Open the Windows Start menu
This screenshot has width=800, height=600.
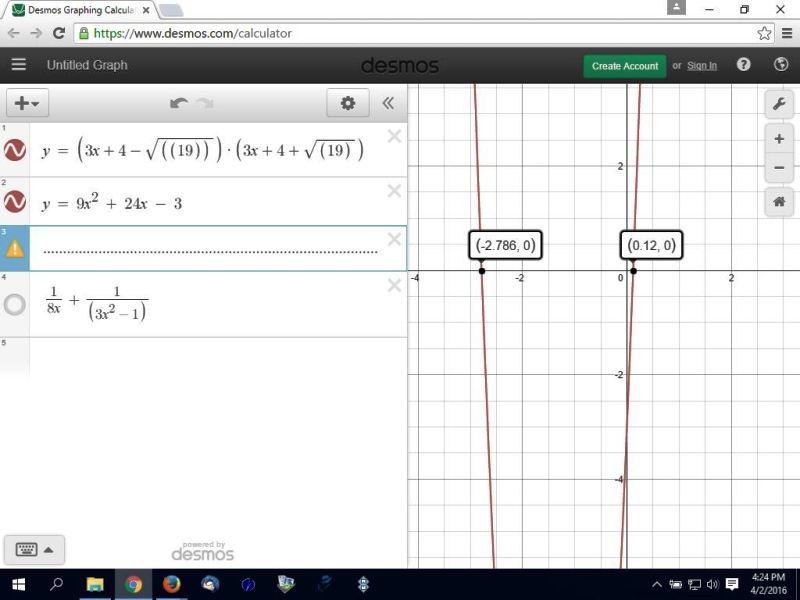click(x=19, y=584)
